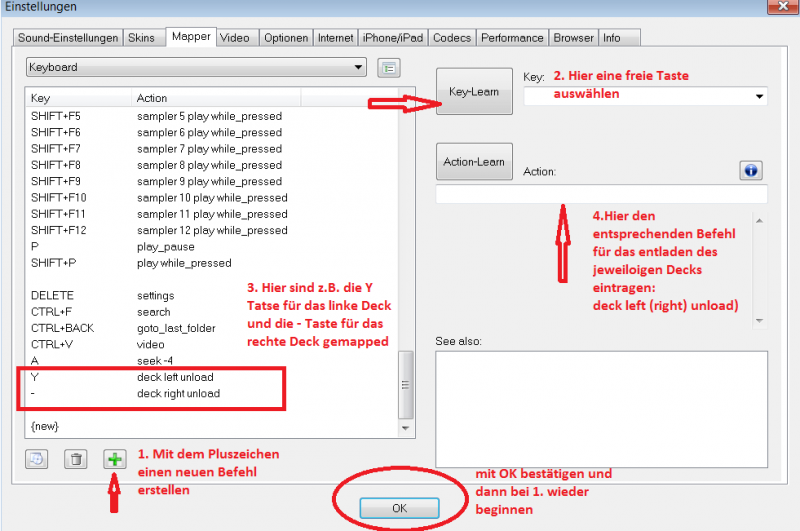Select the Y deck left unload row
The width and height of the screenshot is (800, 531).
pyautogui.click(x=211, y=377)
